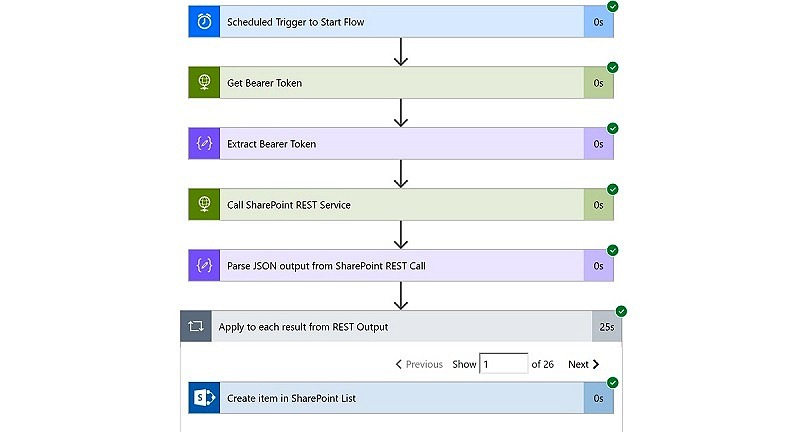800x432 pixels.
Task: Click the Parse JSON step's braces icon
Action: pos(204,266)
